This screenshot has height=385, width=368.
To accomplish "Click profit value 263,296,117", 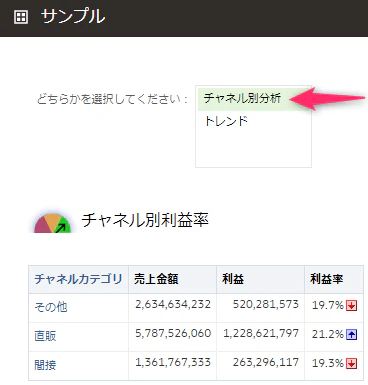I will click(266, 362).
